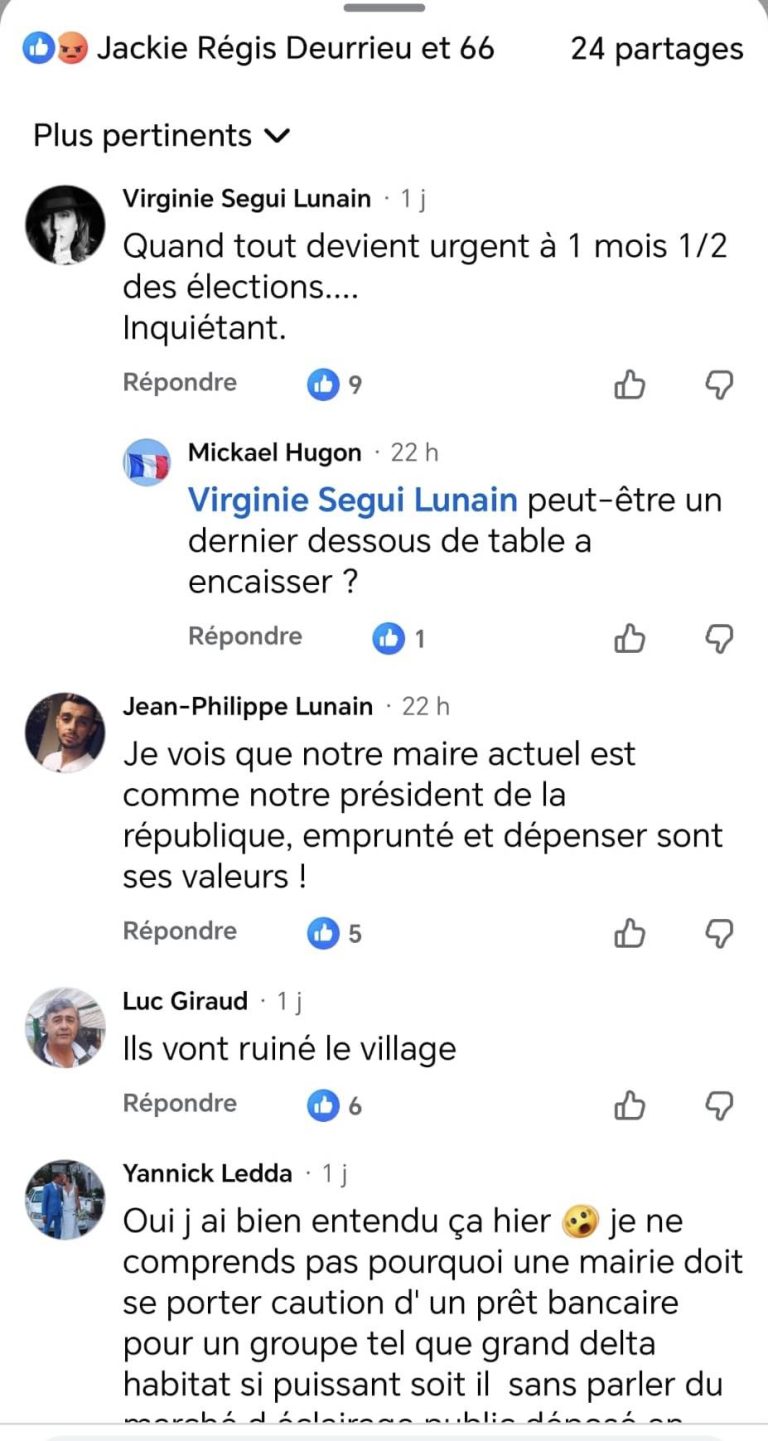Thumbs down Mickael Hugon's reply
The width and height of the screenshot is (768, 1441).
tap(719, 638)
